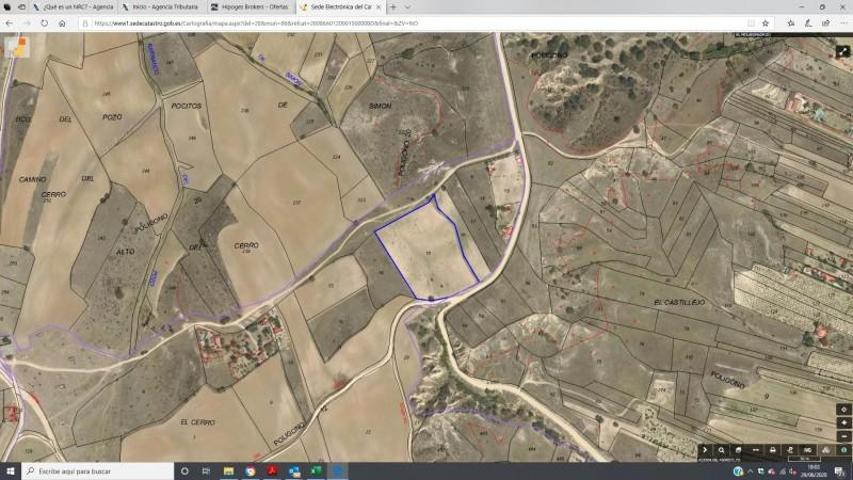This screenshot has width=853, height=480.
Task: Click the browser refresh button
Action: pyautogui.click(x=45, y=23)
